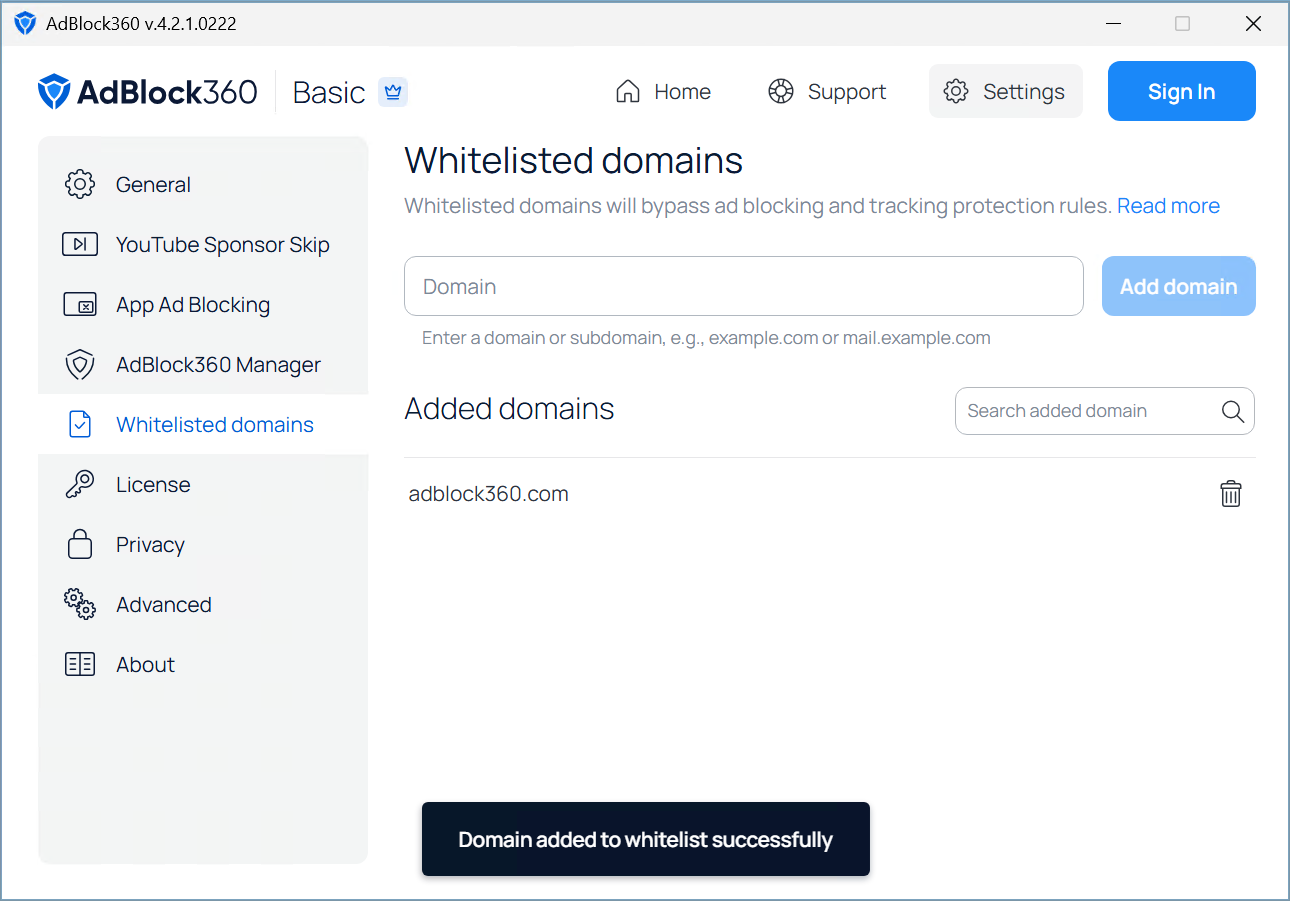Click the Add domain button
The height and width of the screenshot is (901, 1290).
[x=1179, y=286]
